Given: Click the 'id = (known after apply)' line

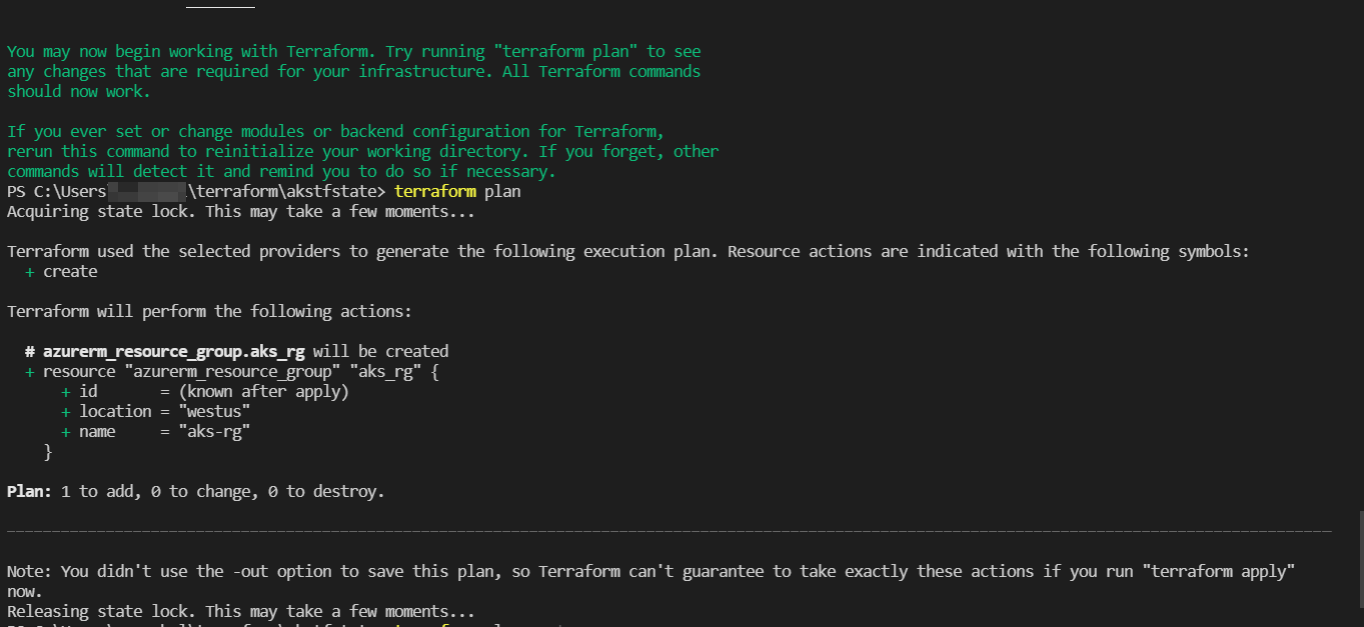Looking at the screenshot, I should click(205, 391).
